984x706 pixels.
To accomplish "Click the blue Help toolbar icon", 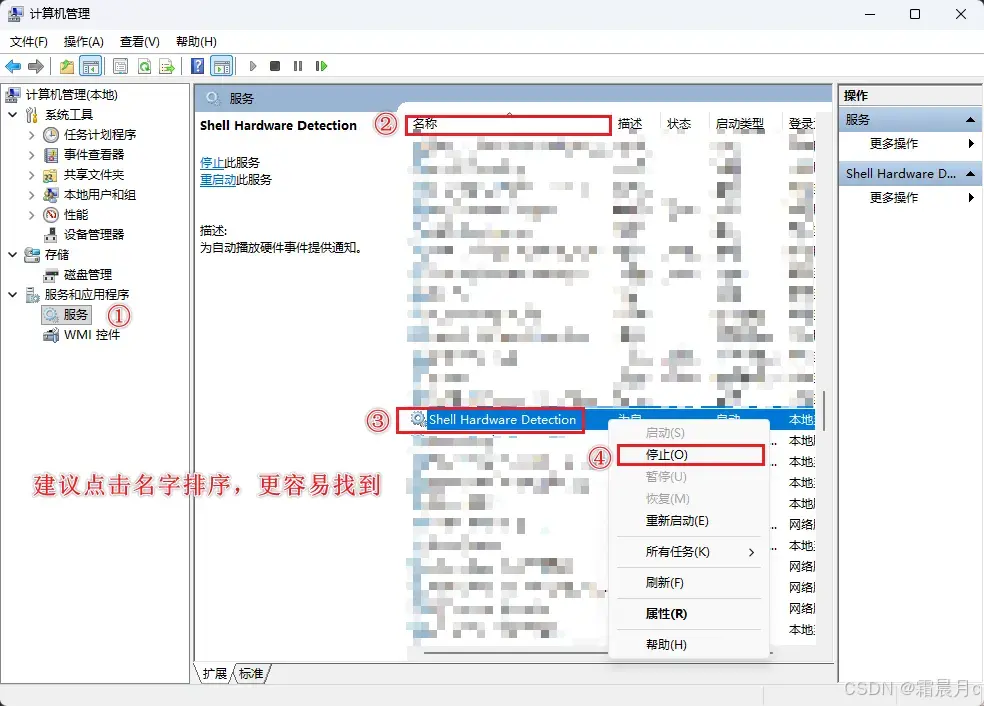I will pyautogui.click(x=197, y=66).
